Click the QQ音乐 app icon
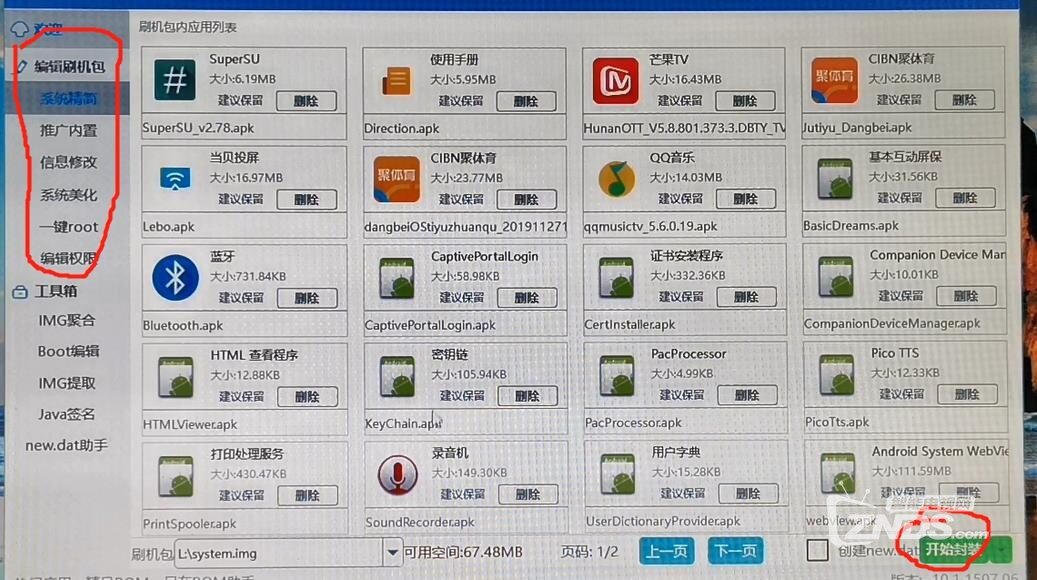Screen dimensions: 1037x580 tap(616, 180)
